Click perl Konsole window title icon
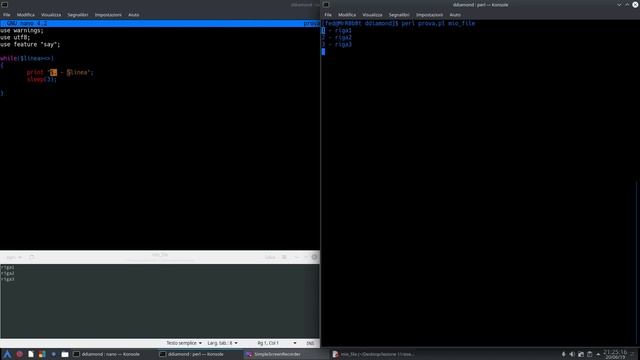Image resolution: width=640 pixels, height=360 pixels. pos(326,5)
